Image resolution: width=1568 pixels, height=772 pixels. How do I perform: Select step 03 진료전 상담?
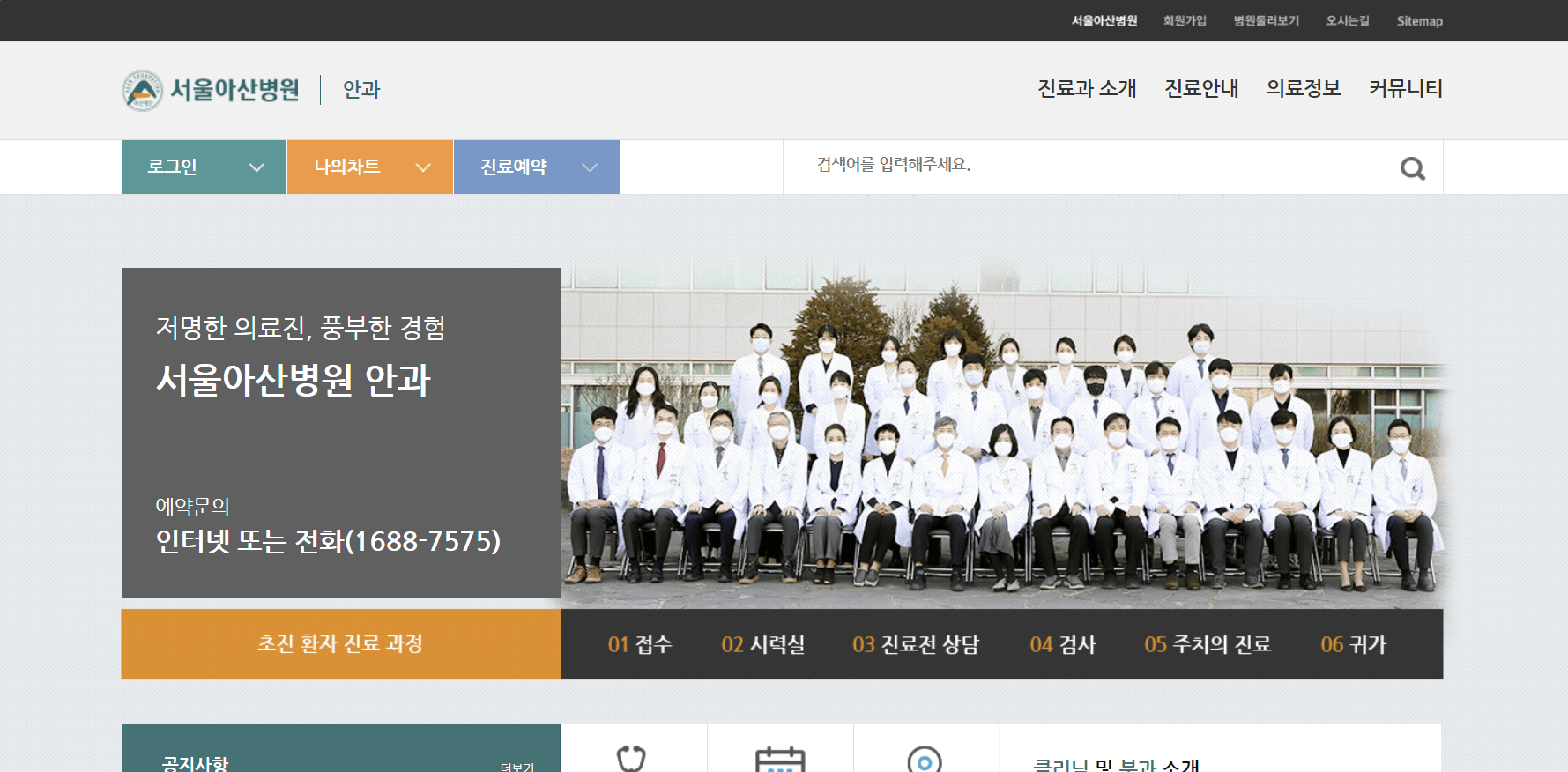[x=916, y=644]
